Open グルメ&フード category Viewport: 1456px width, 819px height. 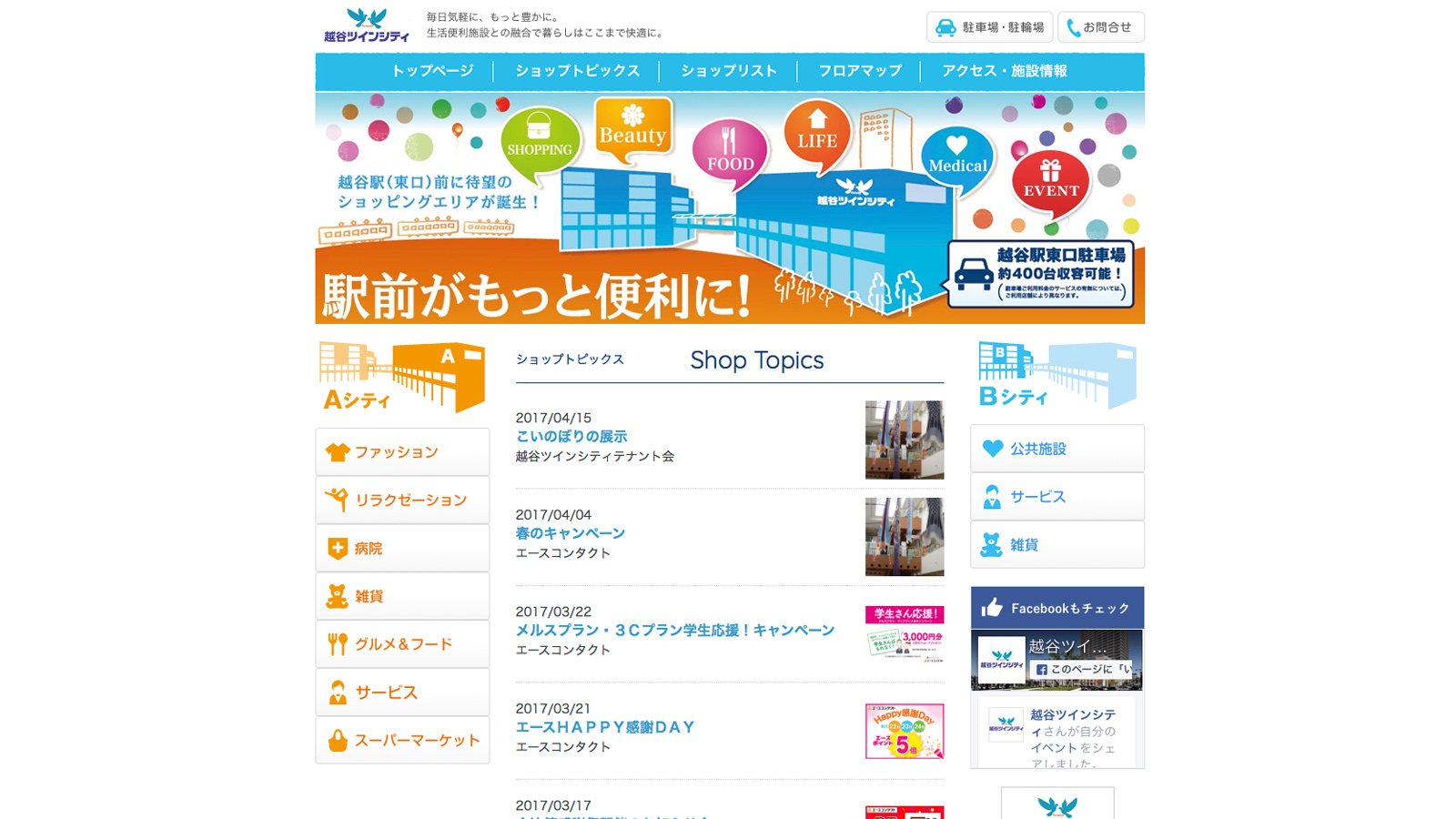(402, 644)
